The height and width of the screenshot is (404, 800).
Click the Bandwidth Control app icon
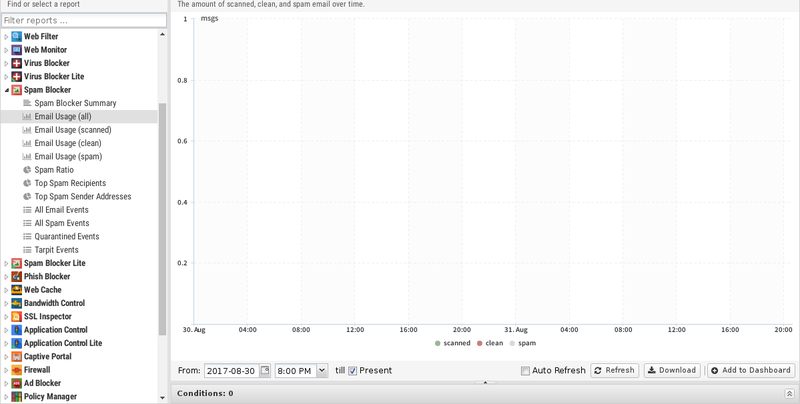click(x=16, y=302)
